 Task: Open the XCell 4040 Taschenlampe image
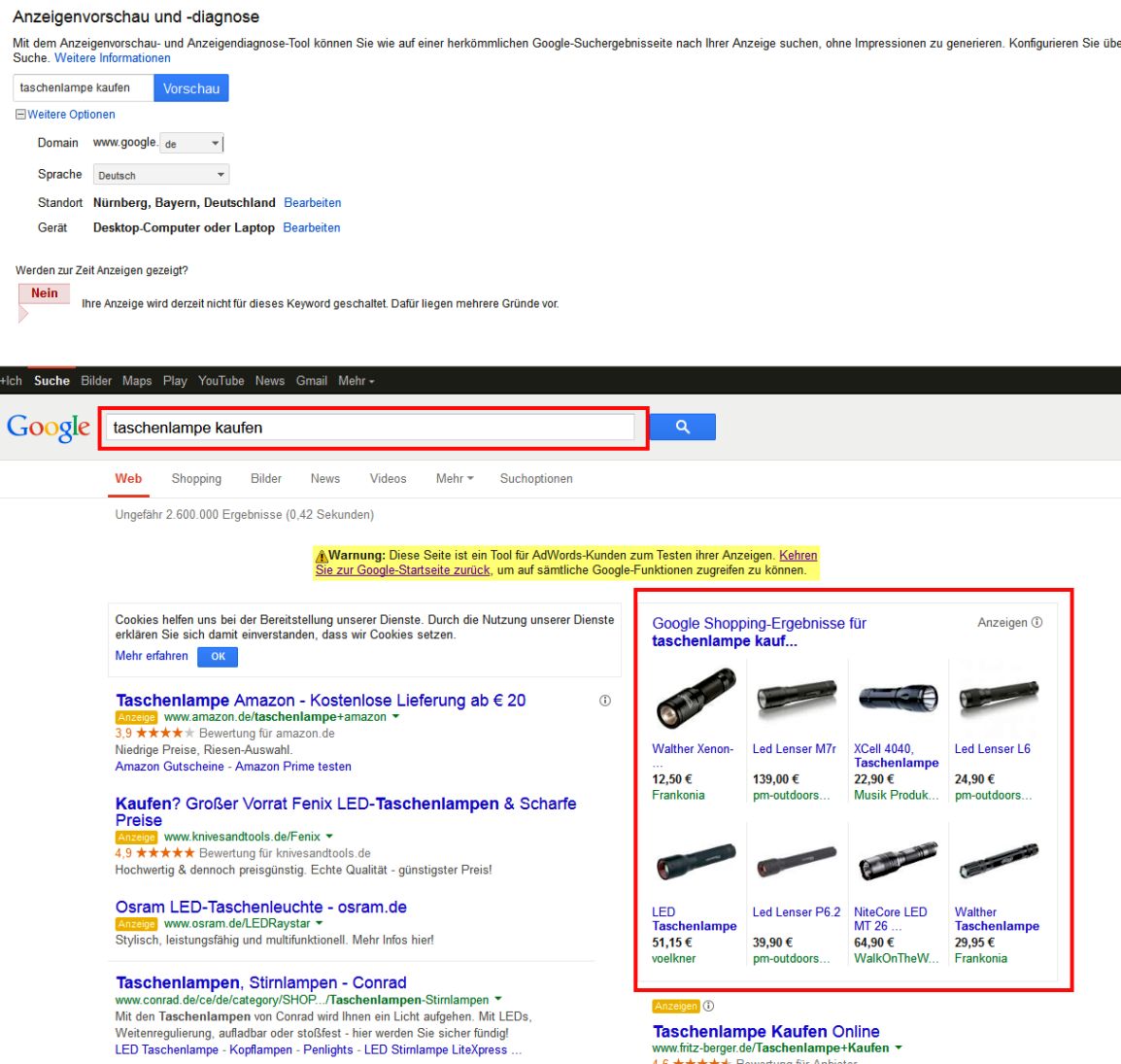coord(898,697)
